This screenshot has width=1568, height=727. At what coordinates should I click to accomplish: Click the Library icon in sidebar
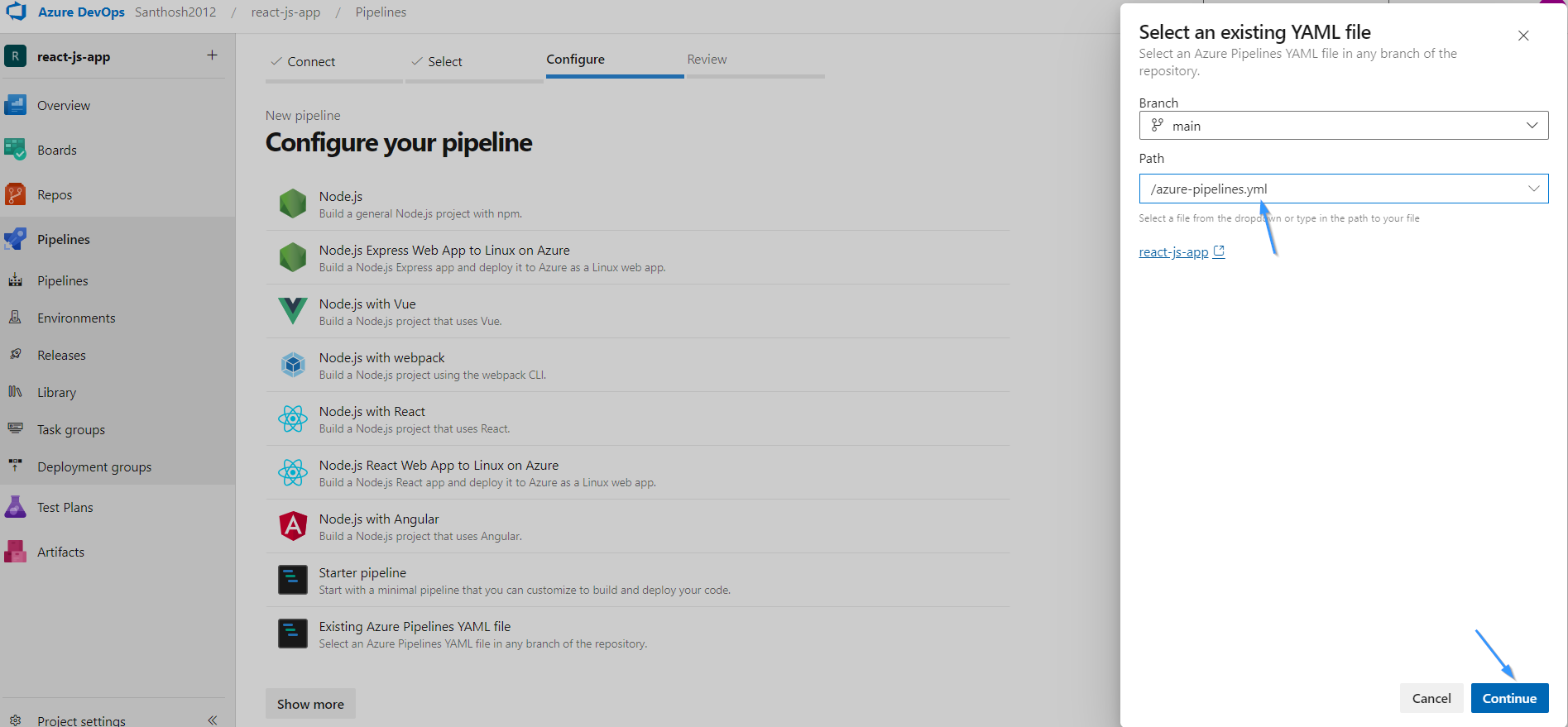[x=15, y=392]
